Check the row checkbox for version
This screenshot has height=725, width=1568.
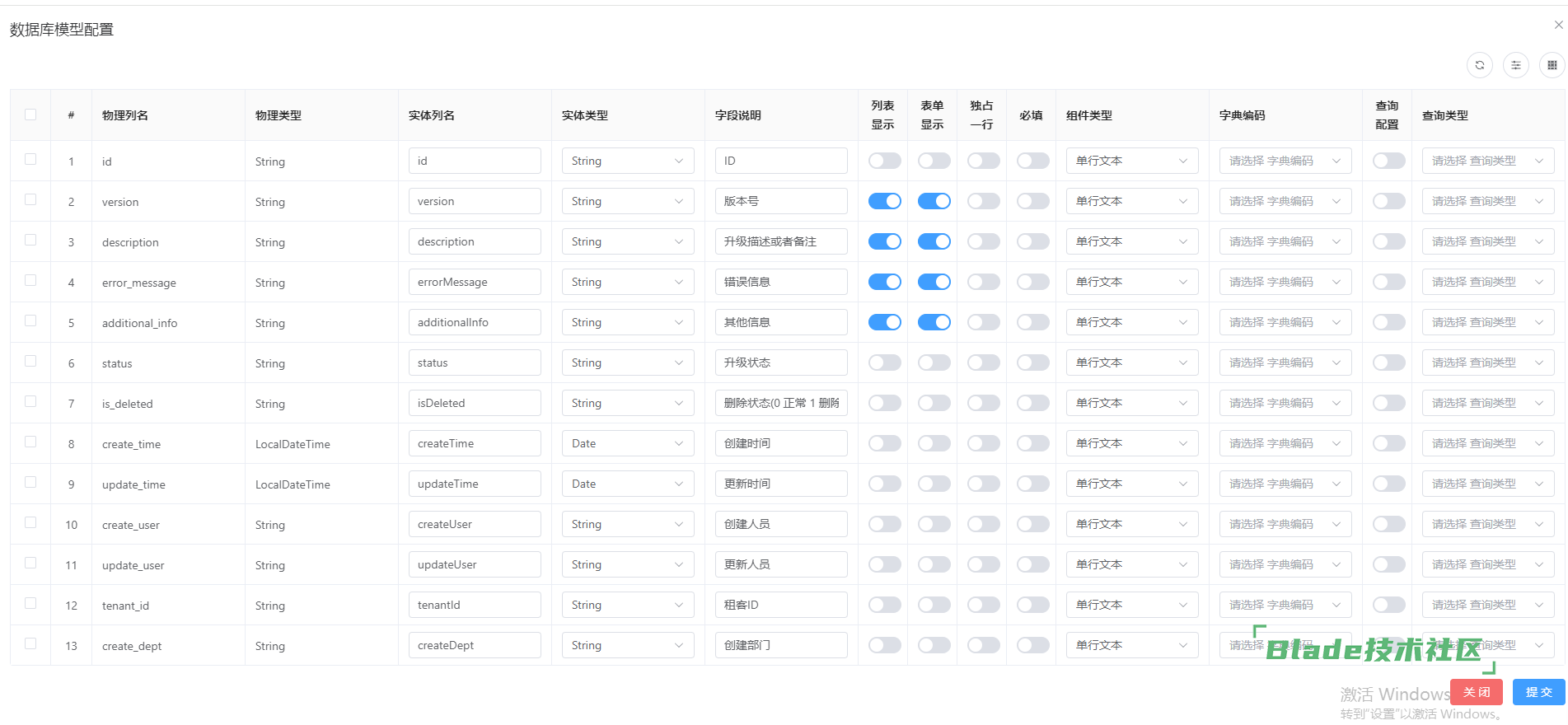(x=30, y=199)
